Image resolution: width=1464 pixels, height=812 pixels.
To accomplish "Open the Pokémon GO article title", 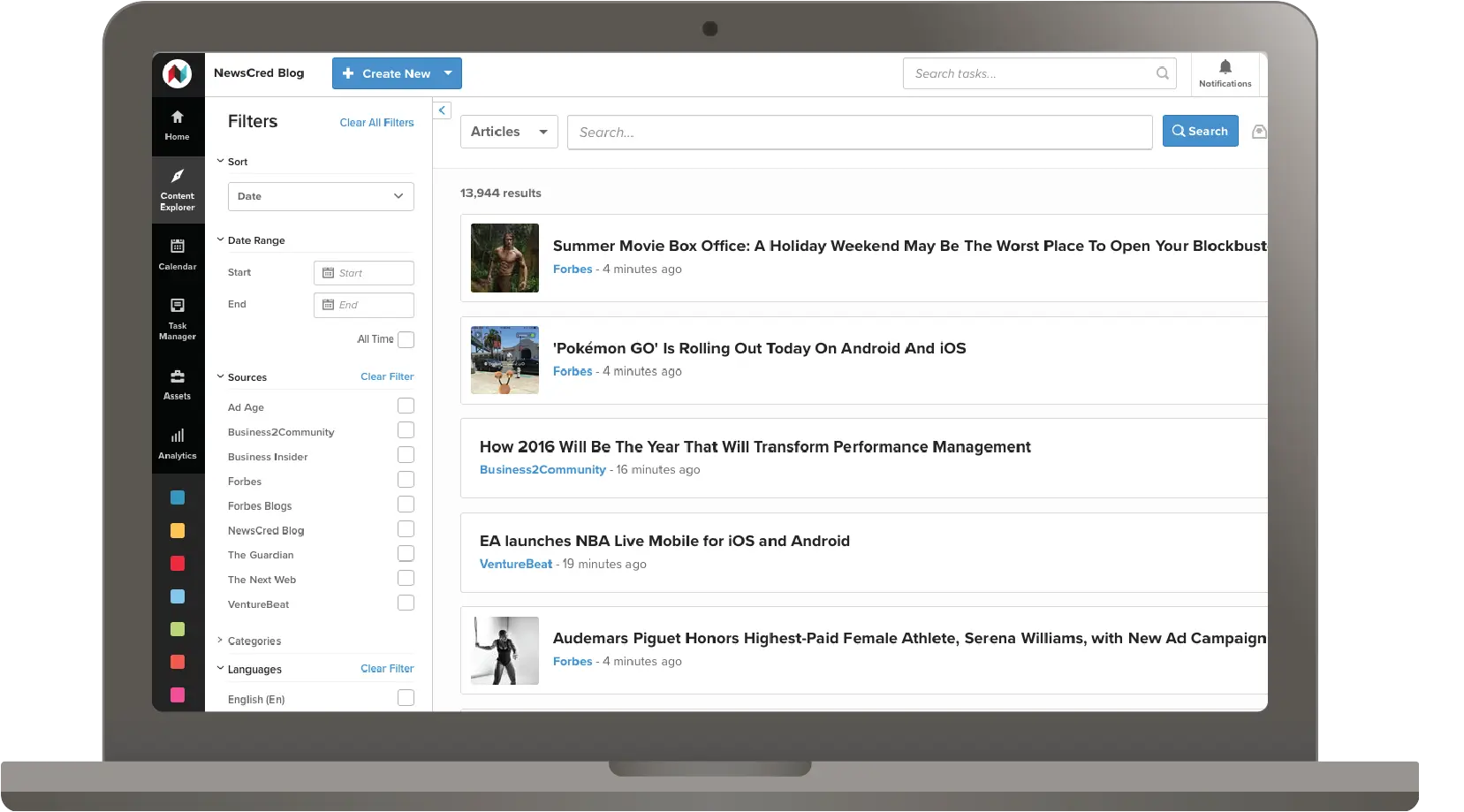I will (x=759, y=348).
